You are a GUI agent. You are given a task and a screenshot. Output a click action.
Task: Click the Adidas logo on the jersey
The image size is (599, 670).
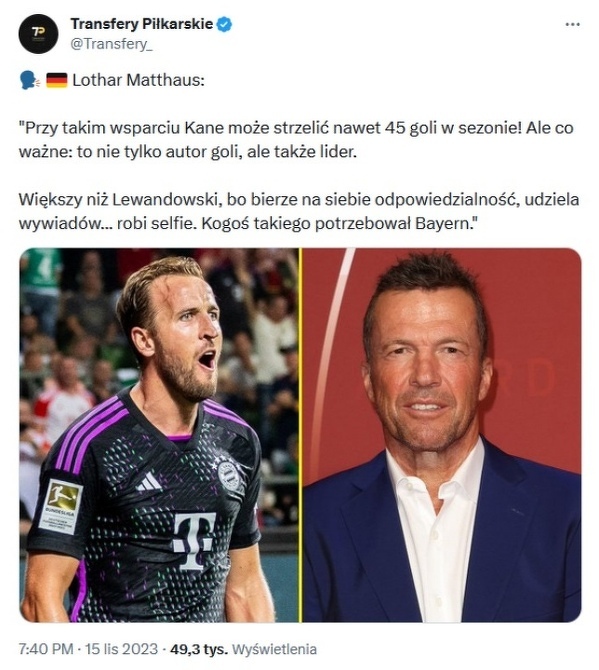148,482
